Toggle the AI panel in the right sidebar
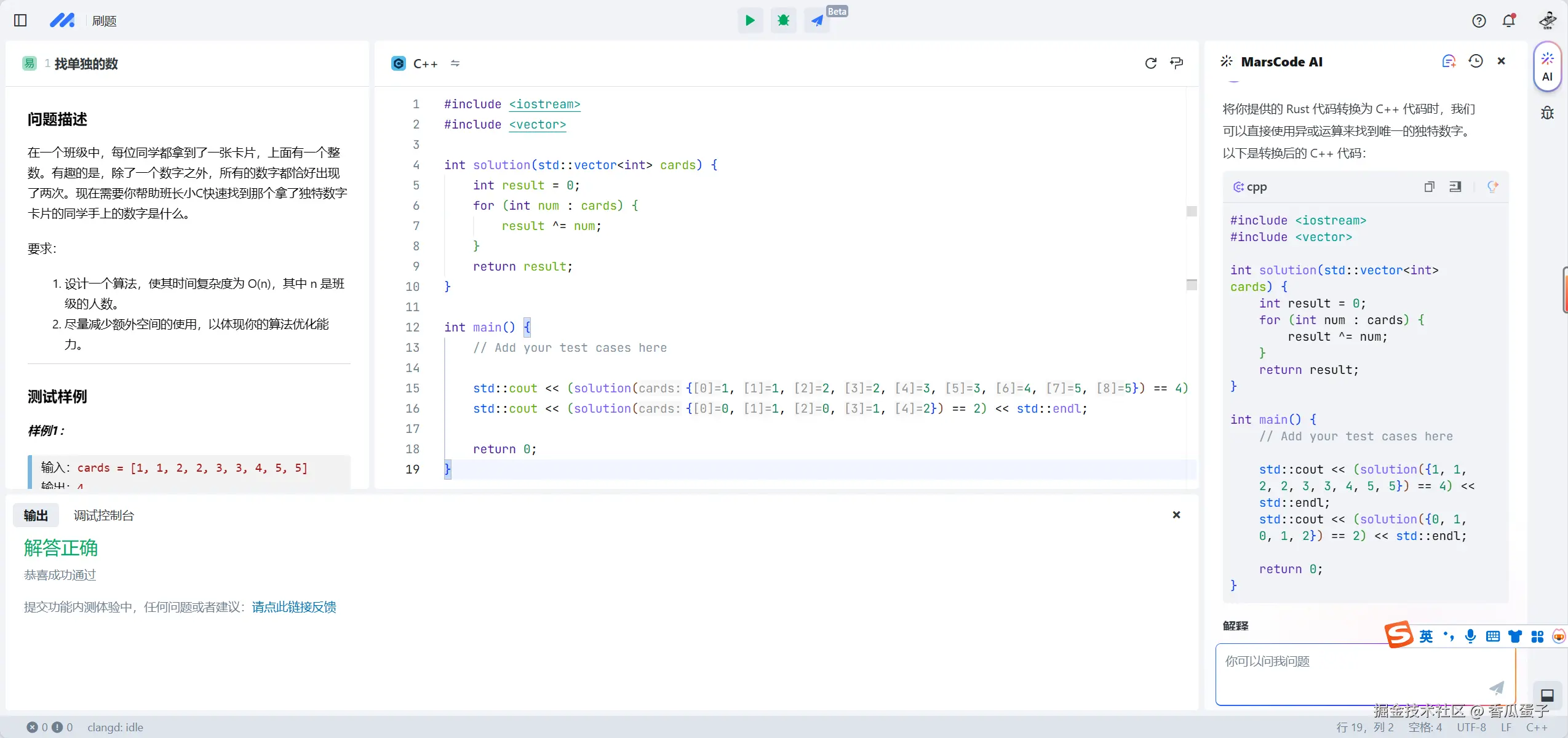The width and height of the screenshot is (1568, 738). pos(1547,66)
